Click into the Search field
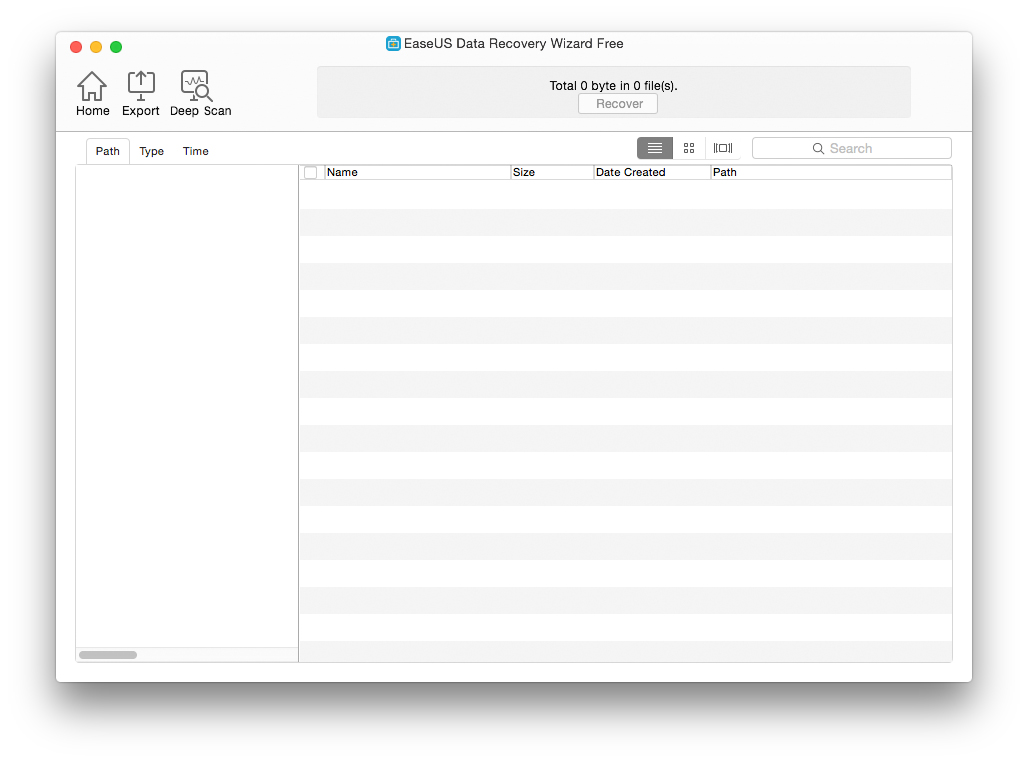Screen dimensions: 1028x762 (x=852, y=148)
